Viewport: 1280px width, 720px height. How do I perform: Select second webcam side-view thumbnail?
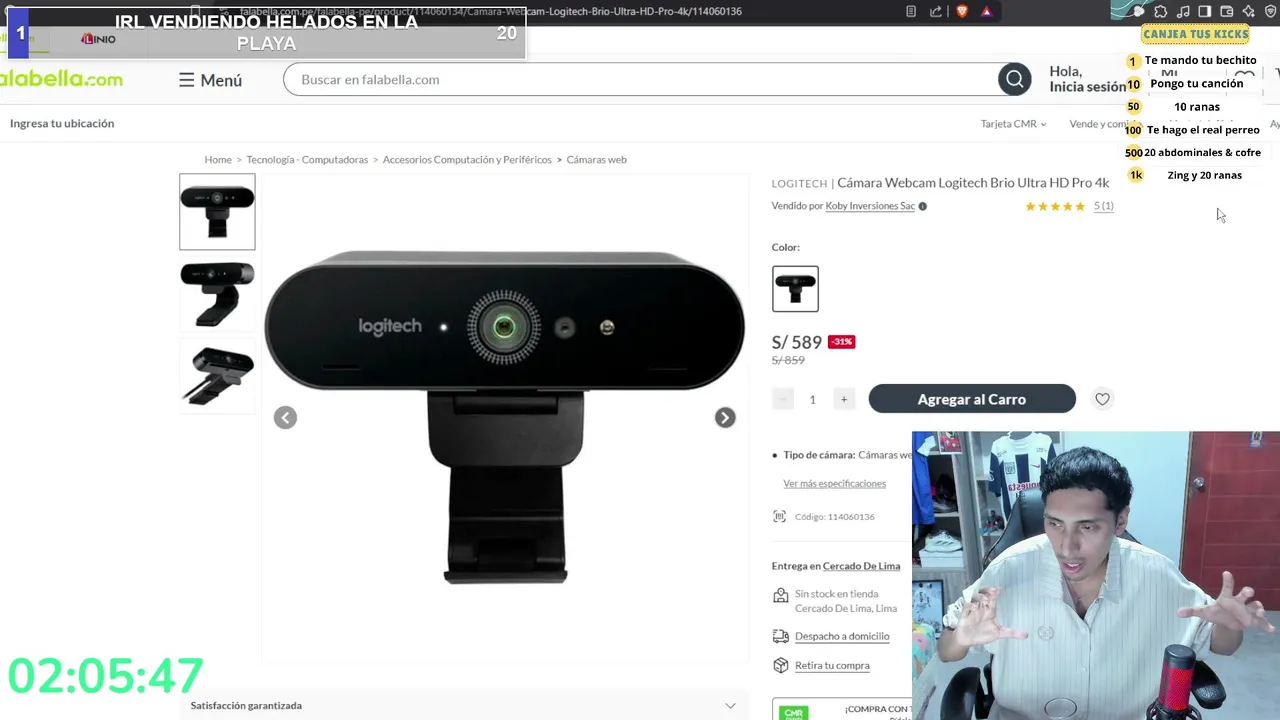(217, 294)
